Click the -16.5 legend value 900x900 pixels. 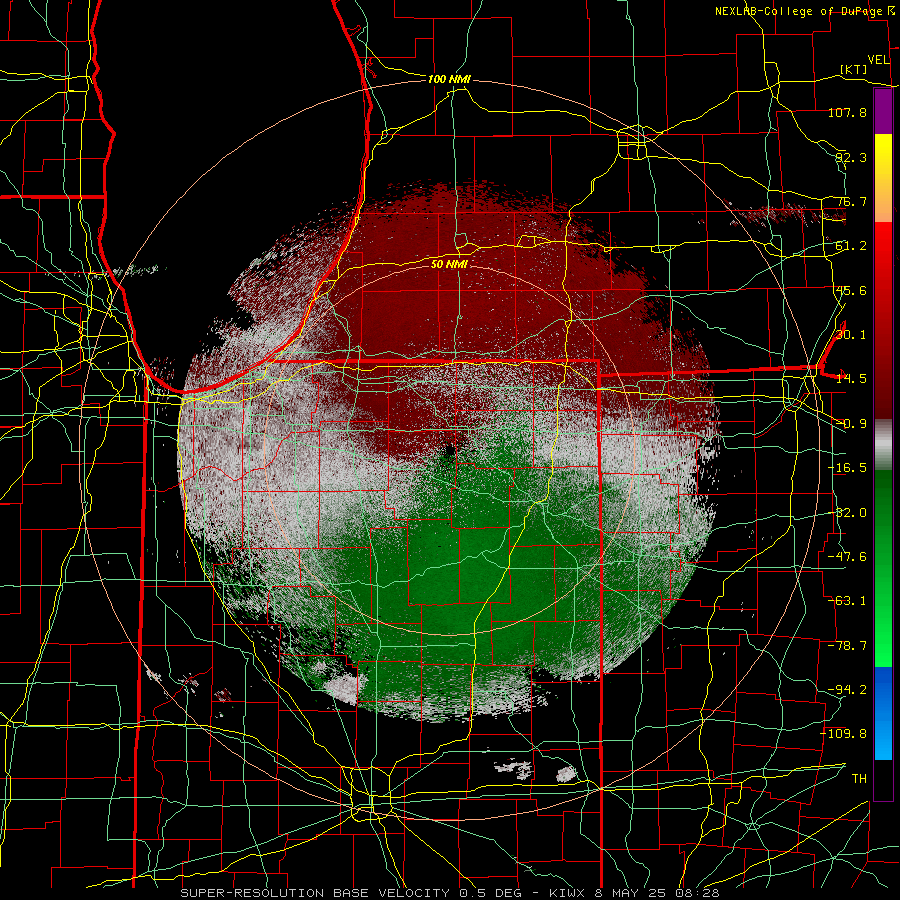847,468
